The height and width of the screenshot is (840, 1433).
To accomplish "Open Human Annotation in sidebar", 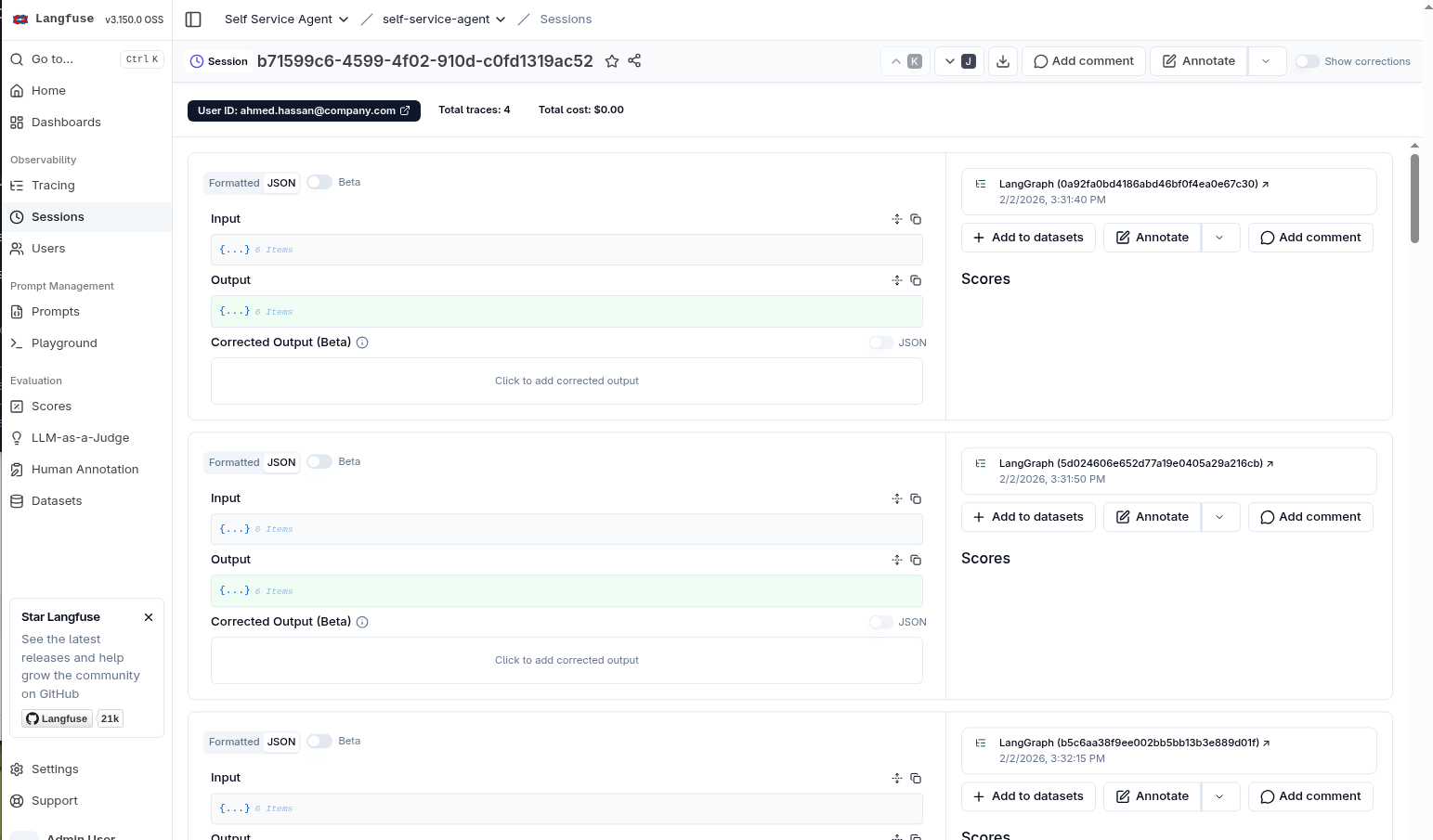I will pyautogui.click(x=86, y=470).
